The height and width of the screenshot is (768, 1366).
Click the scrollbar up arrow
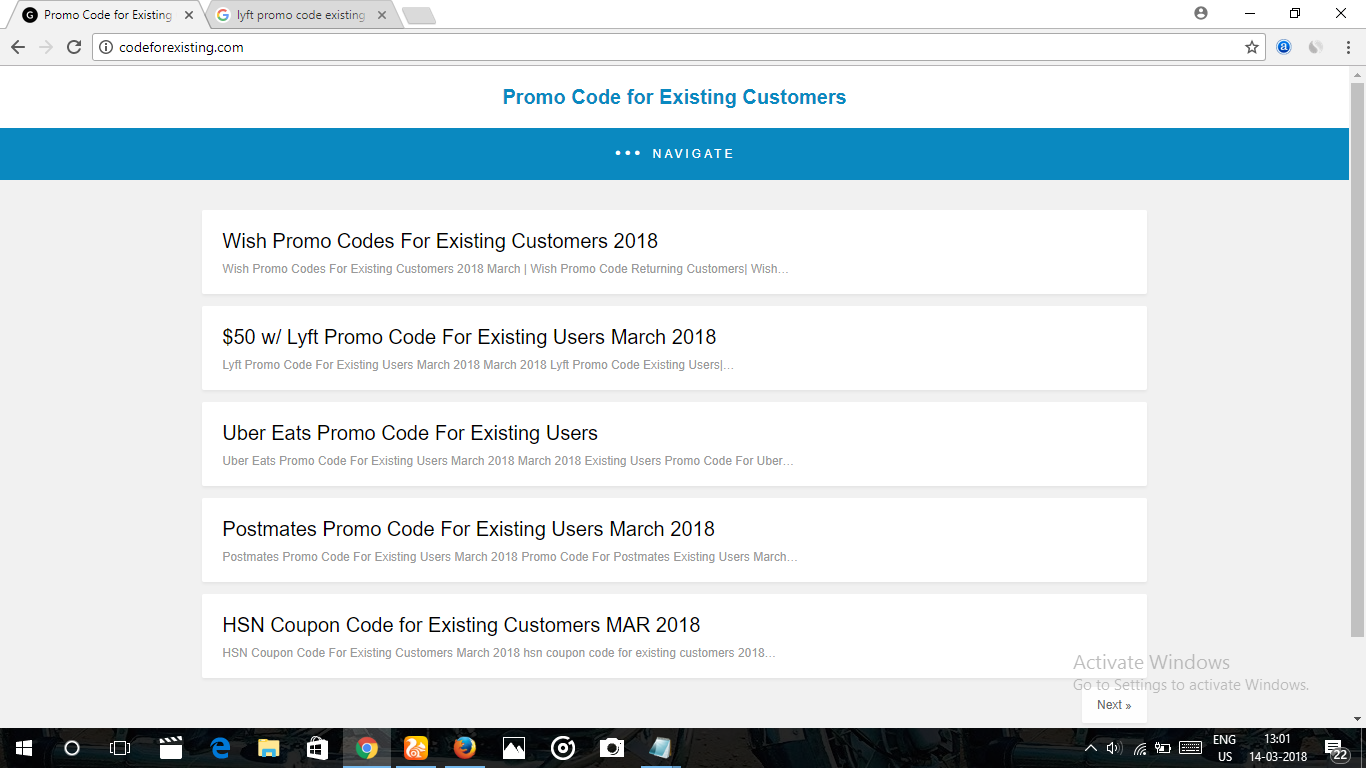(1357, 74)
